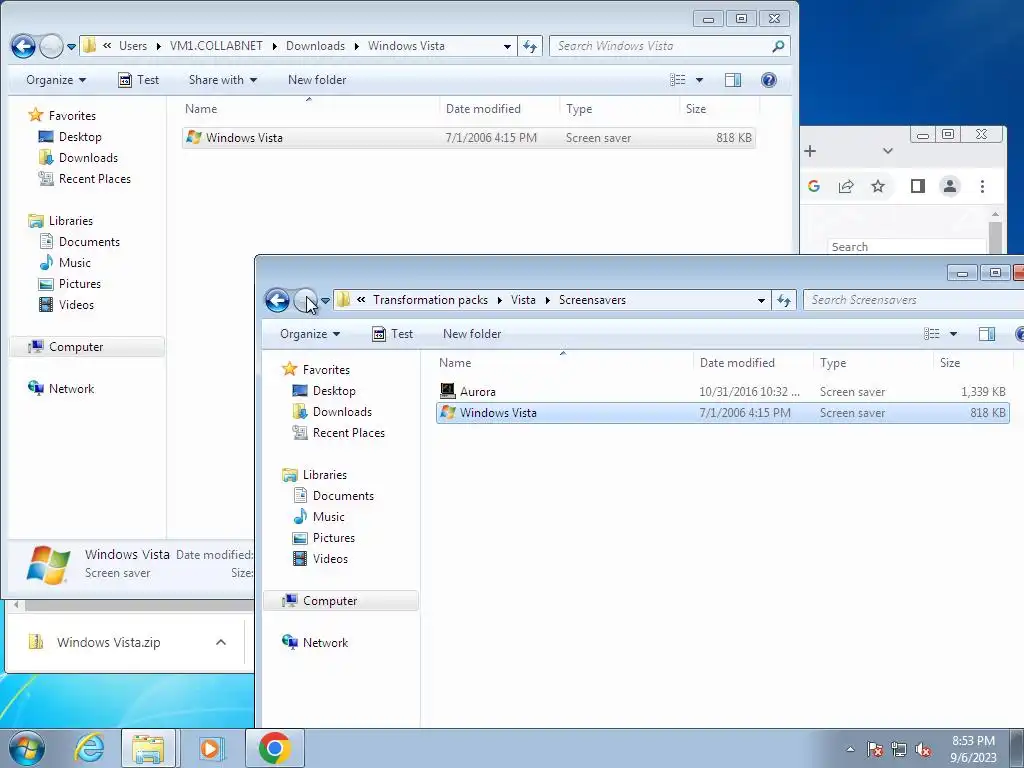This screenshot has width=1024, height=768.
Task: Click Test button in Screensavers window toolbar
Action: click(392, 334)
